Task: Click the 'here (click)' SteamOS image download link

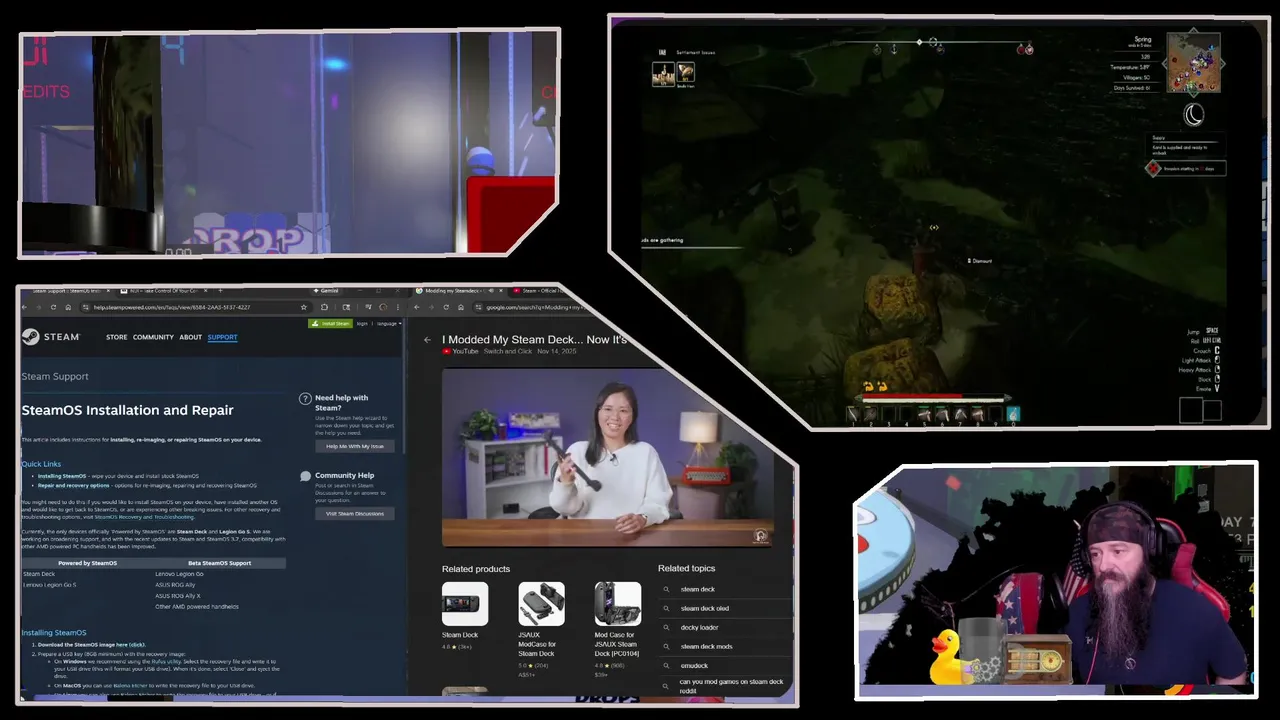Action: [x=130, y=645]
